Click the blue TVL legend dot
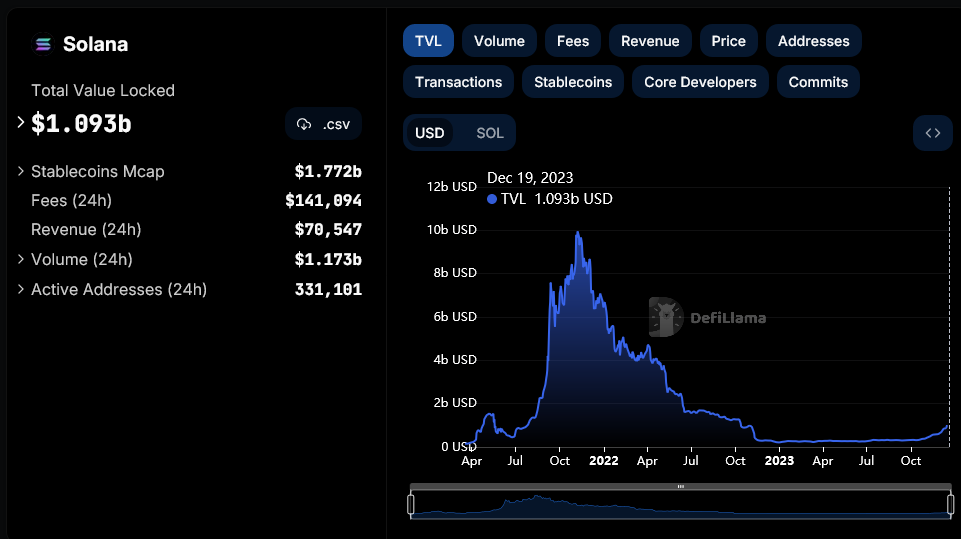 point(491,199)
